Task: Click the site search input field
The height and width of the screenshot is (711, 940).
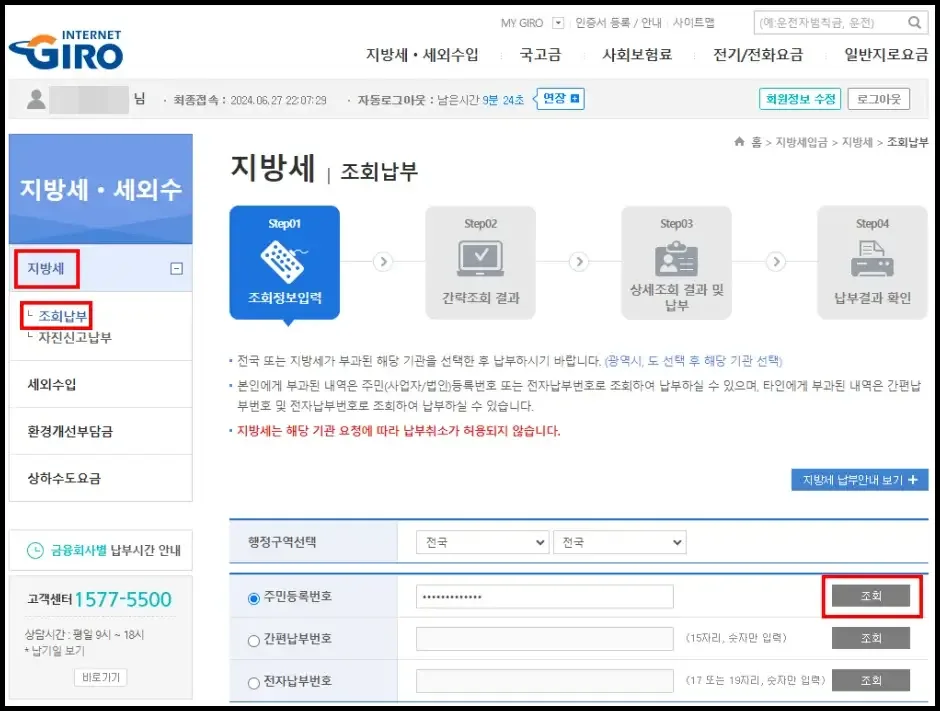Action: coord(830,23)
